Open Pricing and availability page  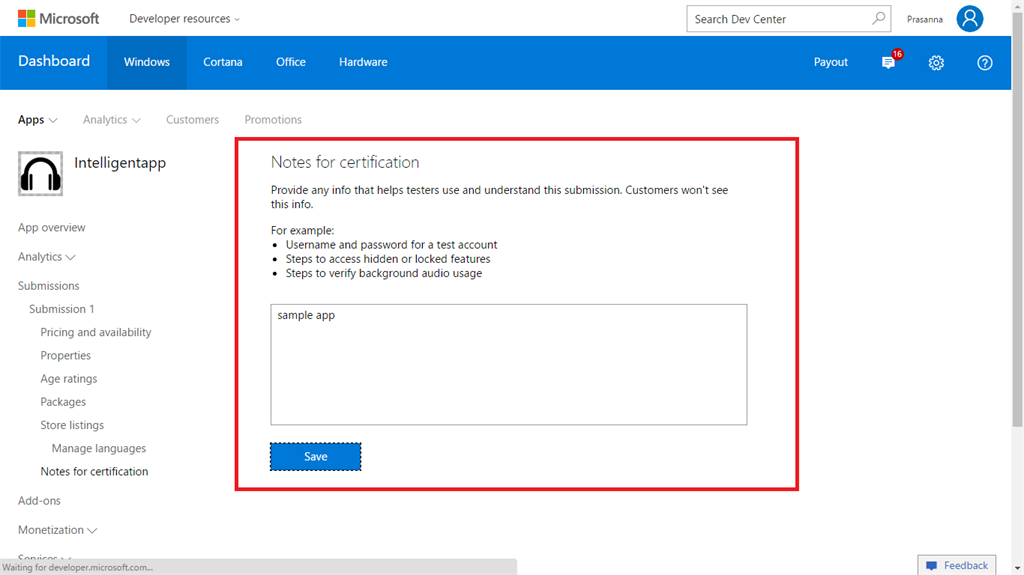point(96,332)
